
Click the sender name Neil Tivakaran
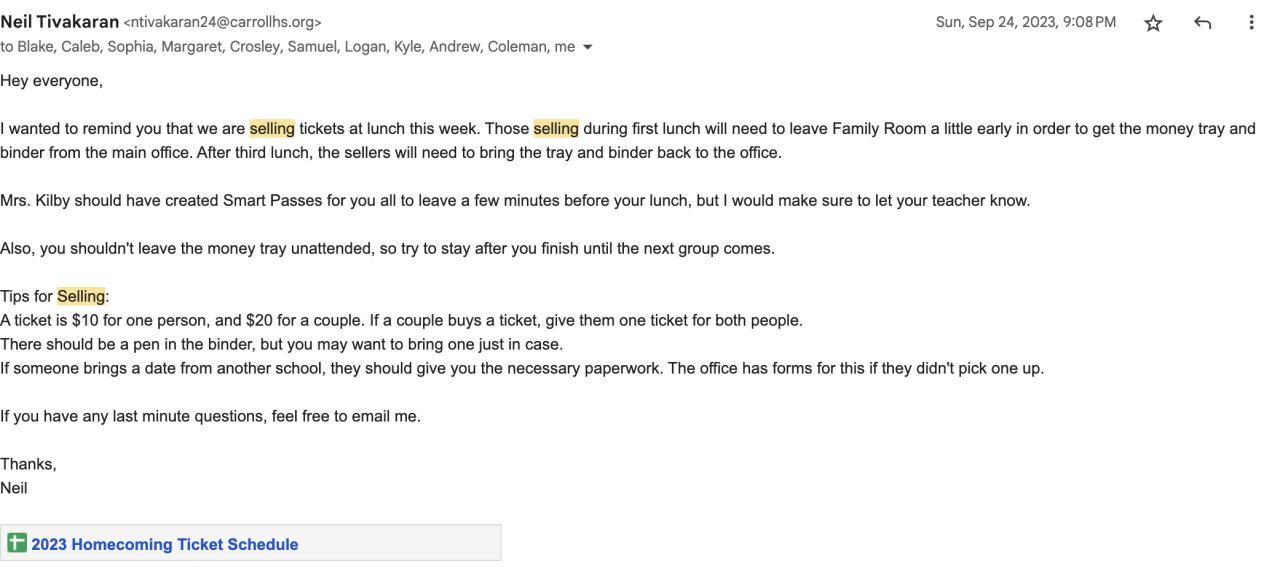tap(59, 21)
